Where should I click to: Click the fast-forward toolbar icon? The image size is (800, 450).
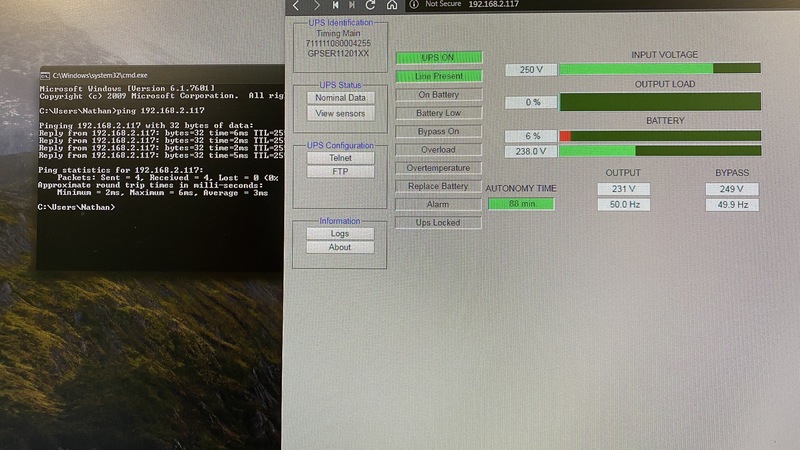[352, 5]
